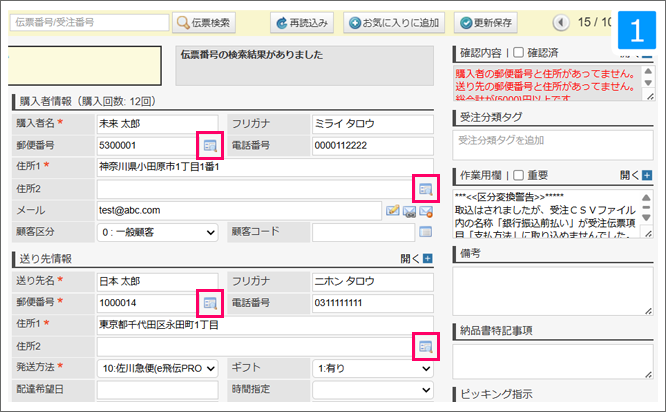Click the first mail icon beside test@abc.com
The image size is (666, 412).
click(393, 210)
